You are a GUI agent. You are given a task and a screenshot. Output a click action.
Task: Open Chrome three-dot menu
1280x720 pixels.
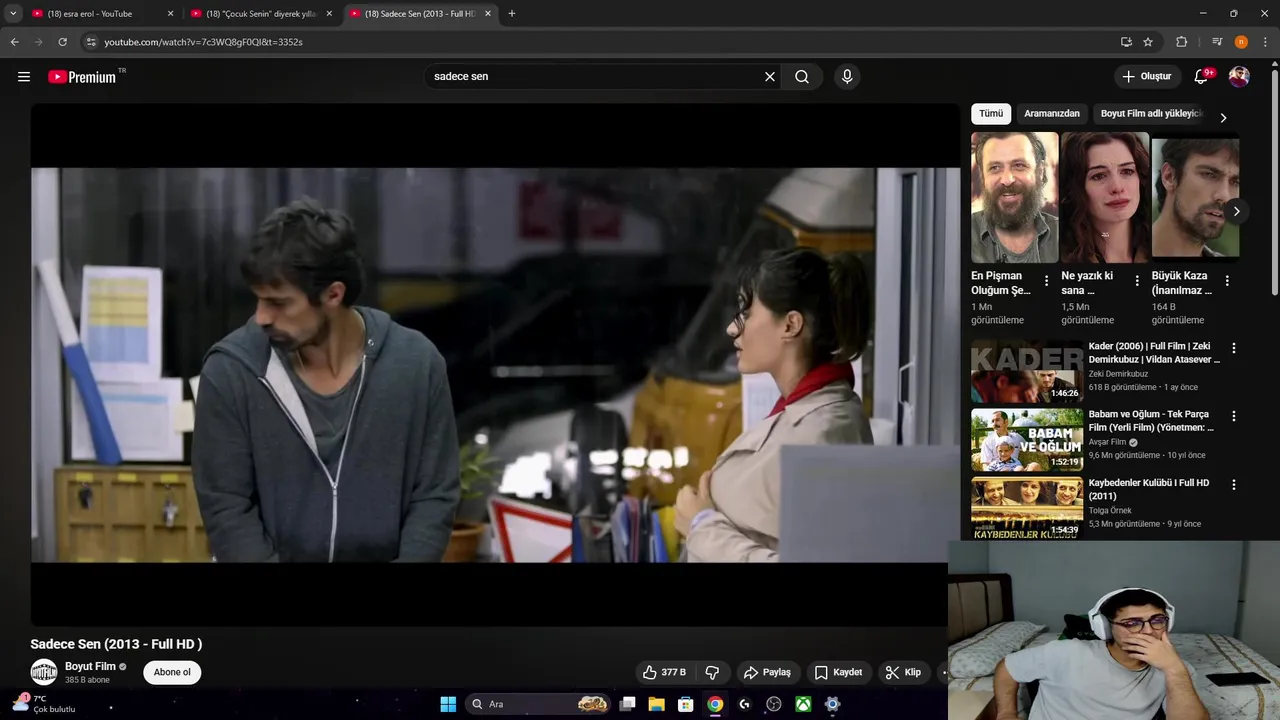click(x=1265, y=42)
